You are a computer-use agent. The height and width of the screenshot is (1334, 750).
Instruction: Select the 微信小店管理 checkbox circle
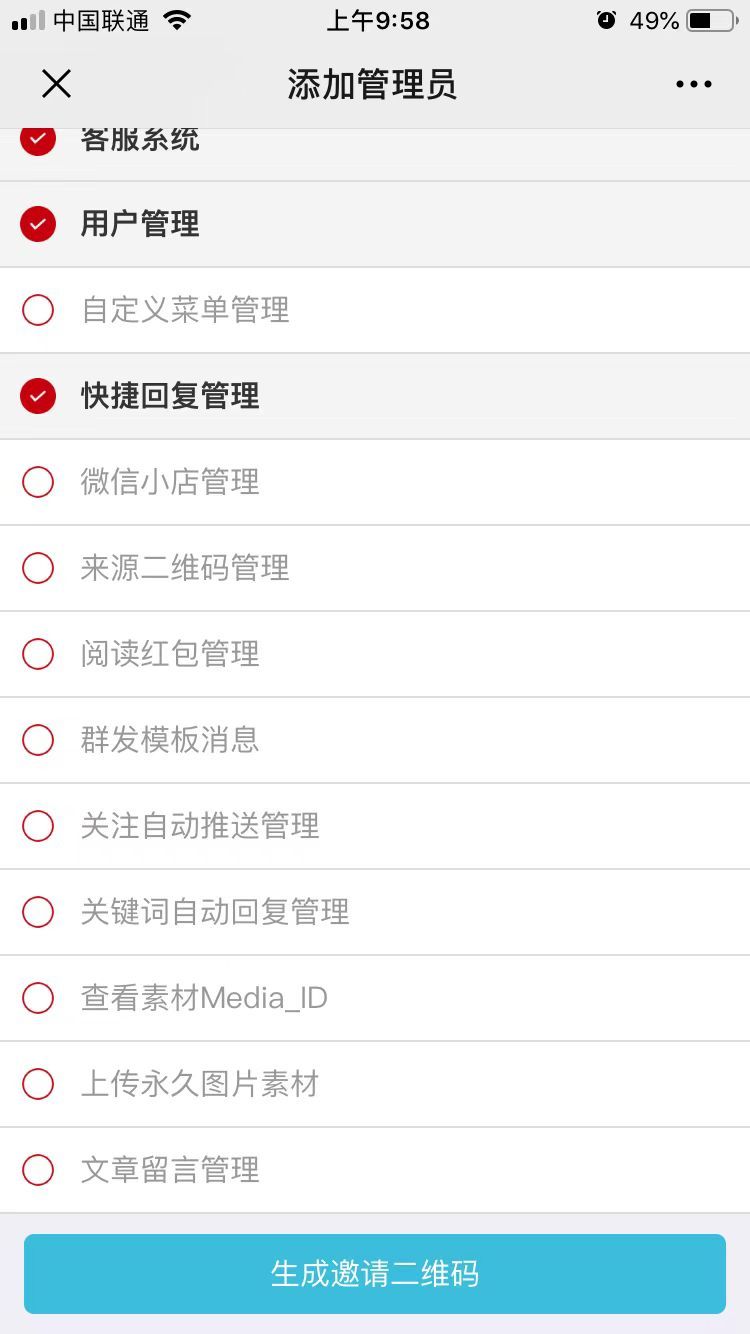[x=38, y=482]
